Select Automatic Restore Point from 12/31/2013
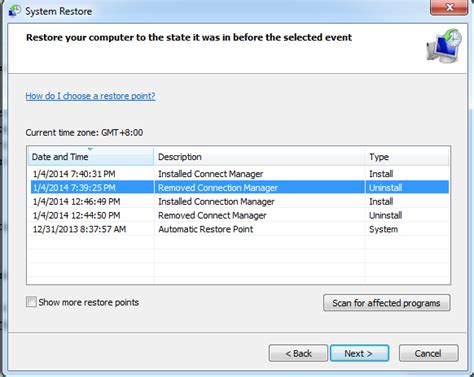Screen dimensions: 474x377 238,229
